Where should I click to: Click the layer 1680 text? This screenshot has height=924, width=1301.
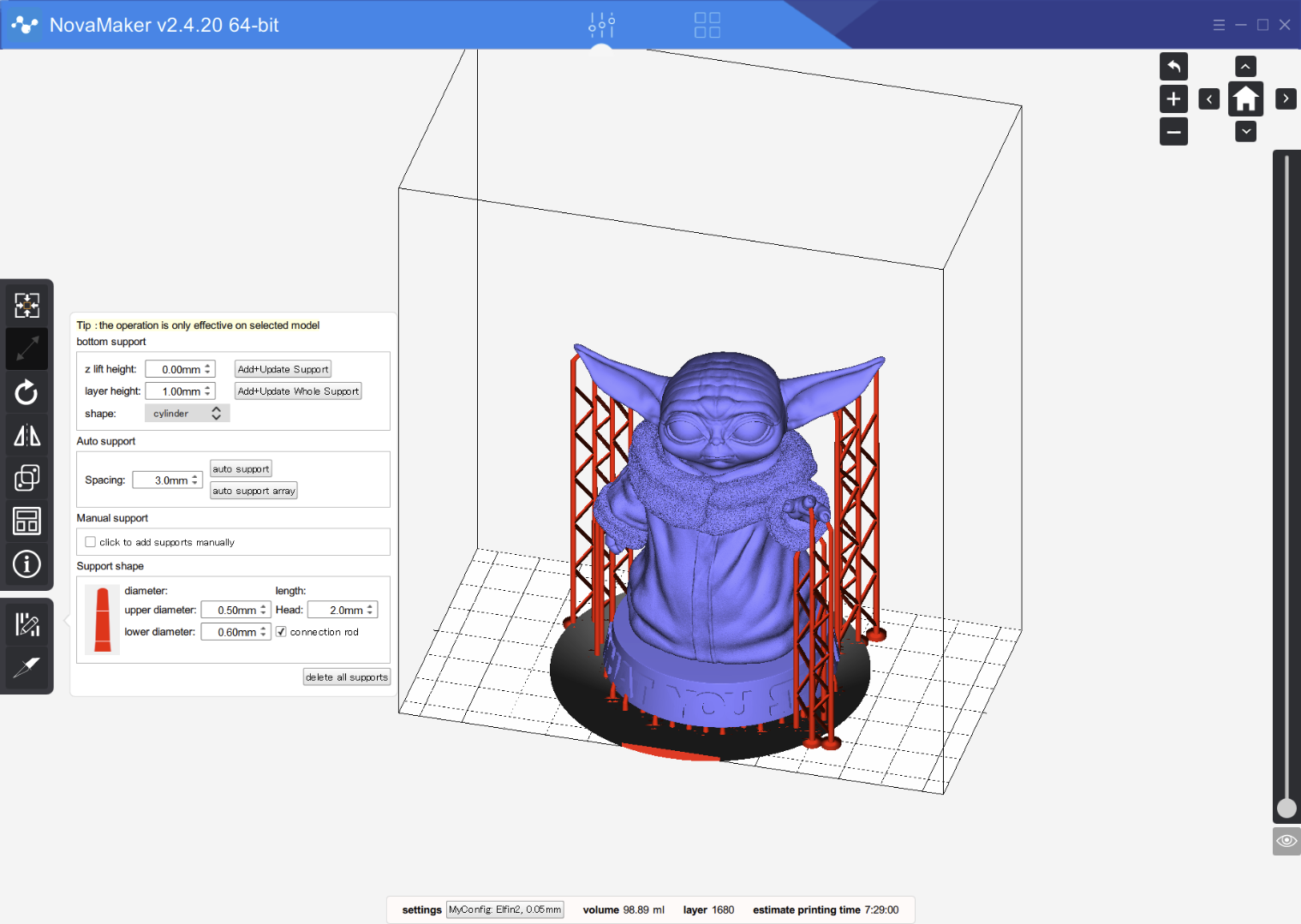tap(708, 909)
